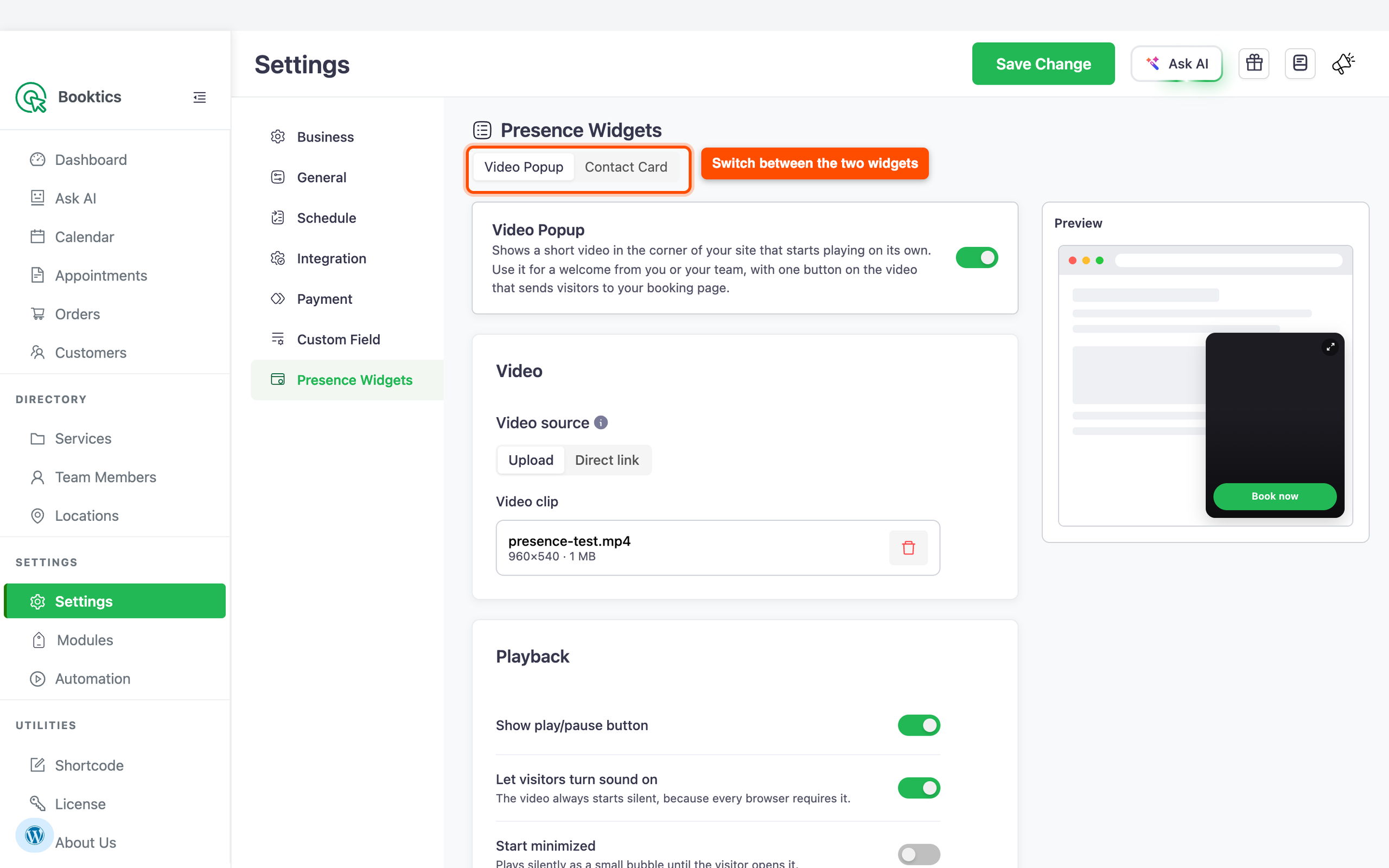1389x868 pixels.
Task: Open Business settings section
Action: tap(347, 137)
